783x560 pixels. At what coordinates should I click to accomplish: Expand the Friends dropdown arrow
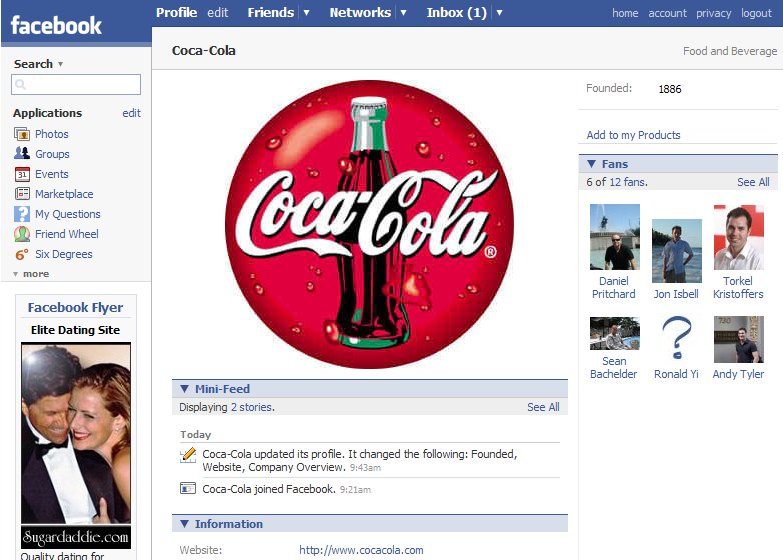(306, 13)
